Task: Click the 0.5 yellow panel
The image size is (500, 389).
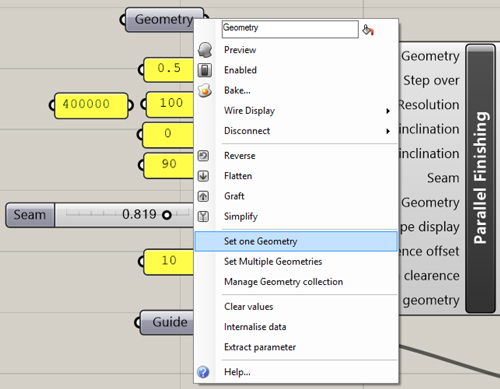Action: (x=169, y=69)
